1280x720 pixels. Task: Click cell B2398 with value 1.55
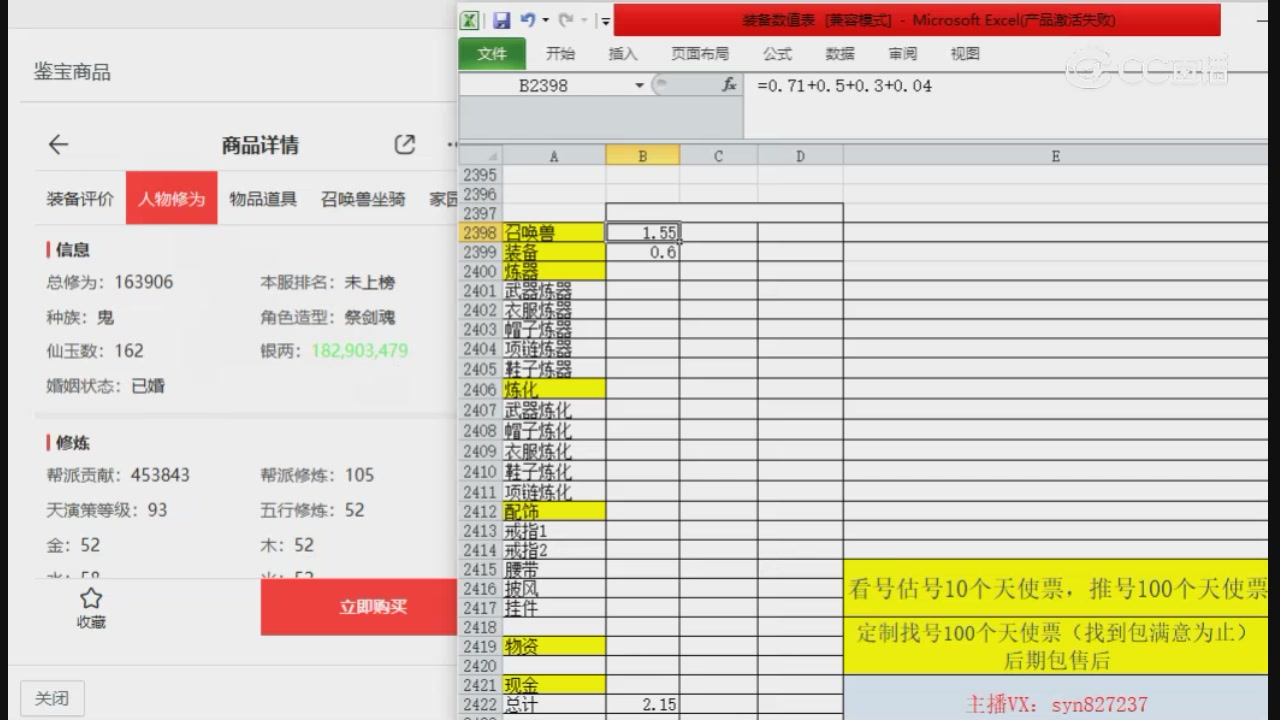pos(643,233)
